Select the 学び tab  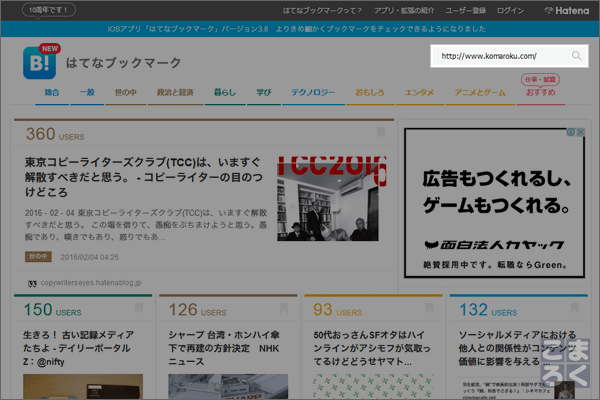(x=264, y=92)
